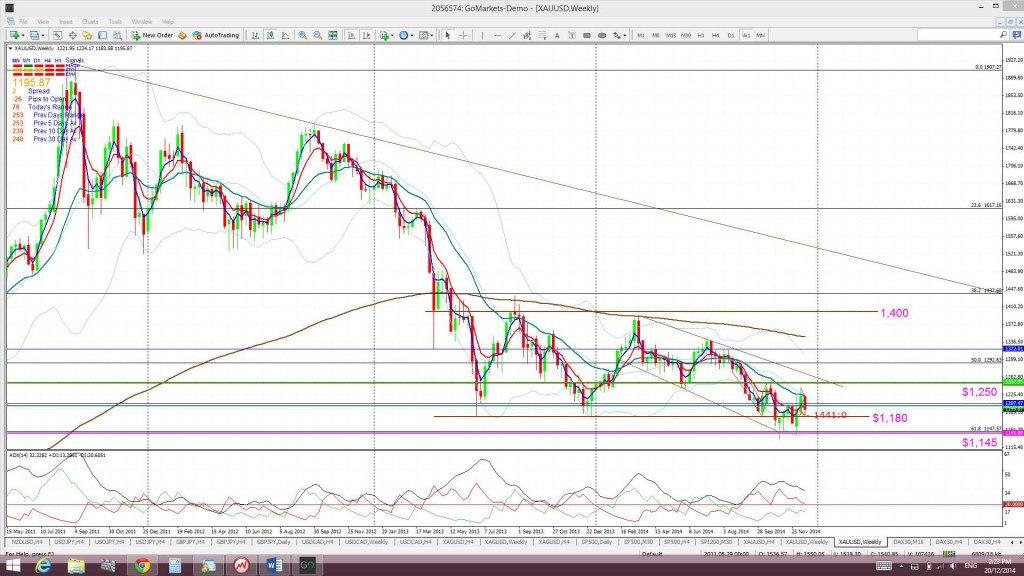Switch to the GBPJPY,Daily chart tab
The image size is (1024, 576).
click(272, 542)
